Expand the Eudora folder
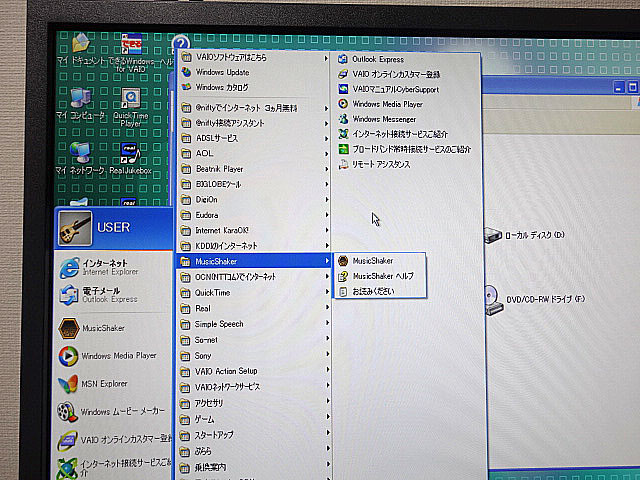 [x=254, y=215]
